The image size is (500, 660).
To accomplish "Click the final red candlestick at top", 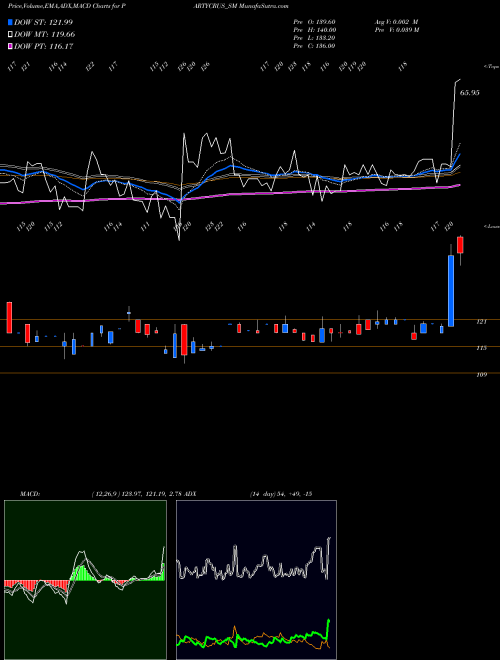I will coord(460,245).
